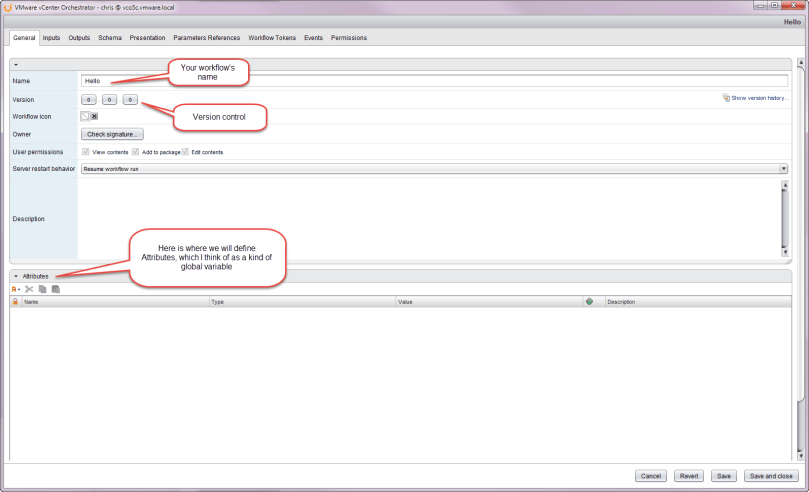Click the add attribute icon
This screenshot has width=809, height=492.
[16, 289]
